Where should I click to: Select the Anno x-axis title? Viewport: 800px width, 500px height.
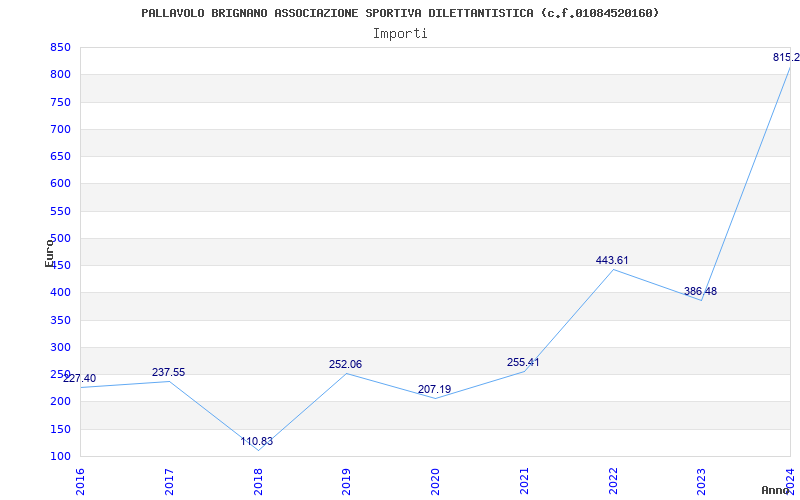click(776, 490)
